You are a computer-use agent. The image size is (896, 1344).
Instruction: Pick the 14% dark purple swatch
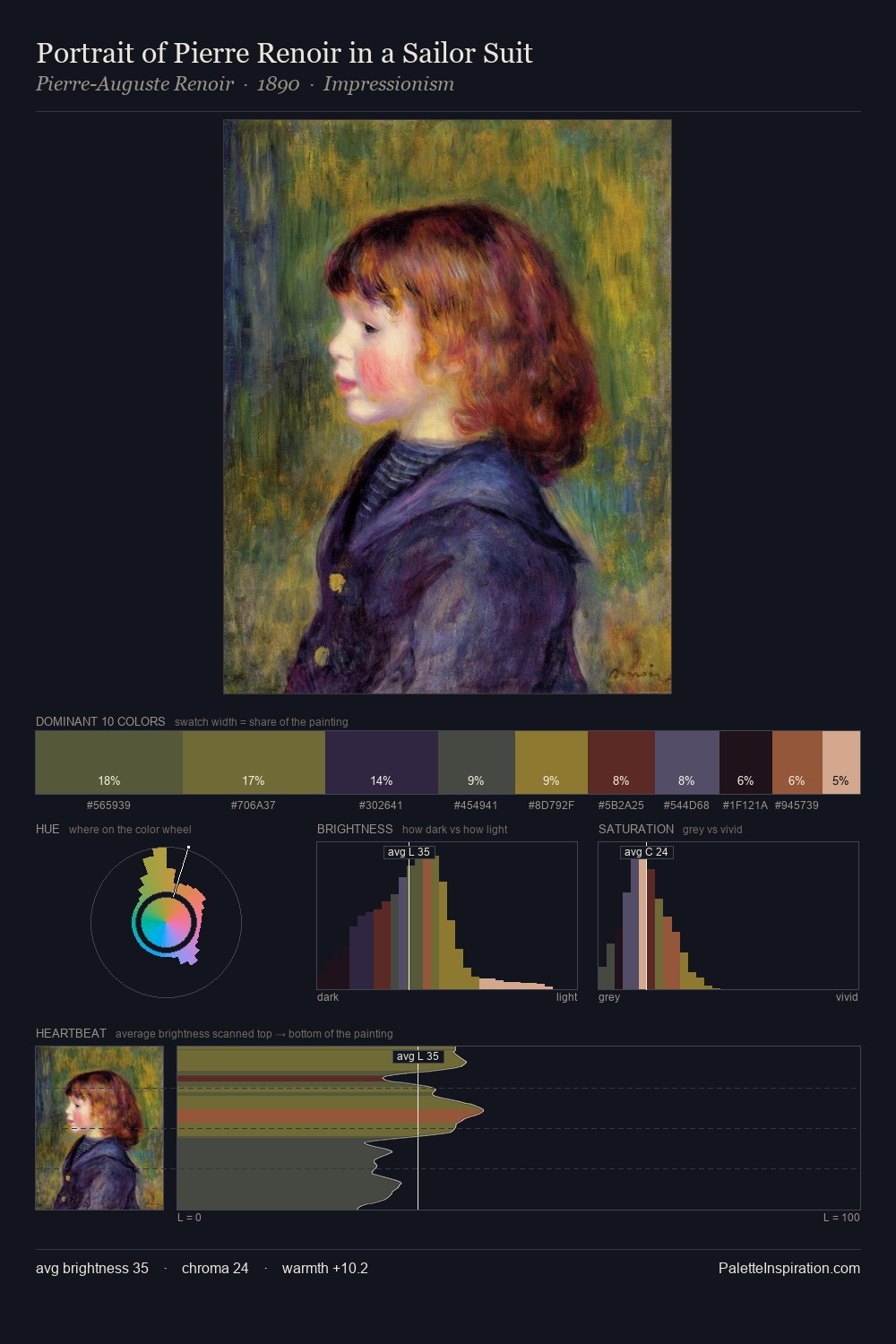click(x=382, y=762)
